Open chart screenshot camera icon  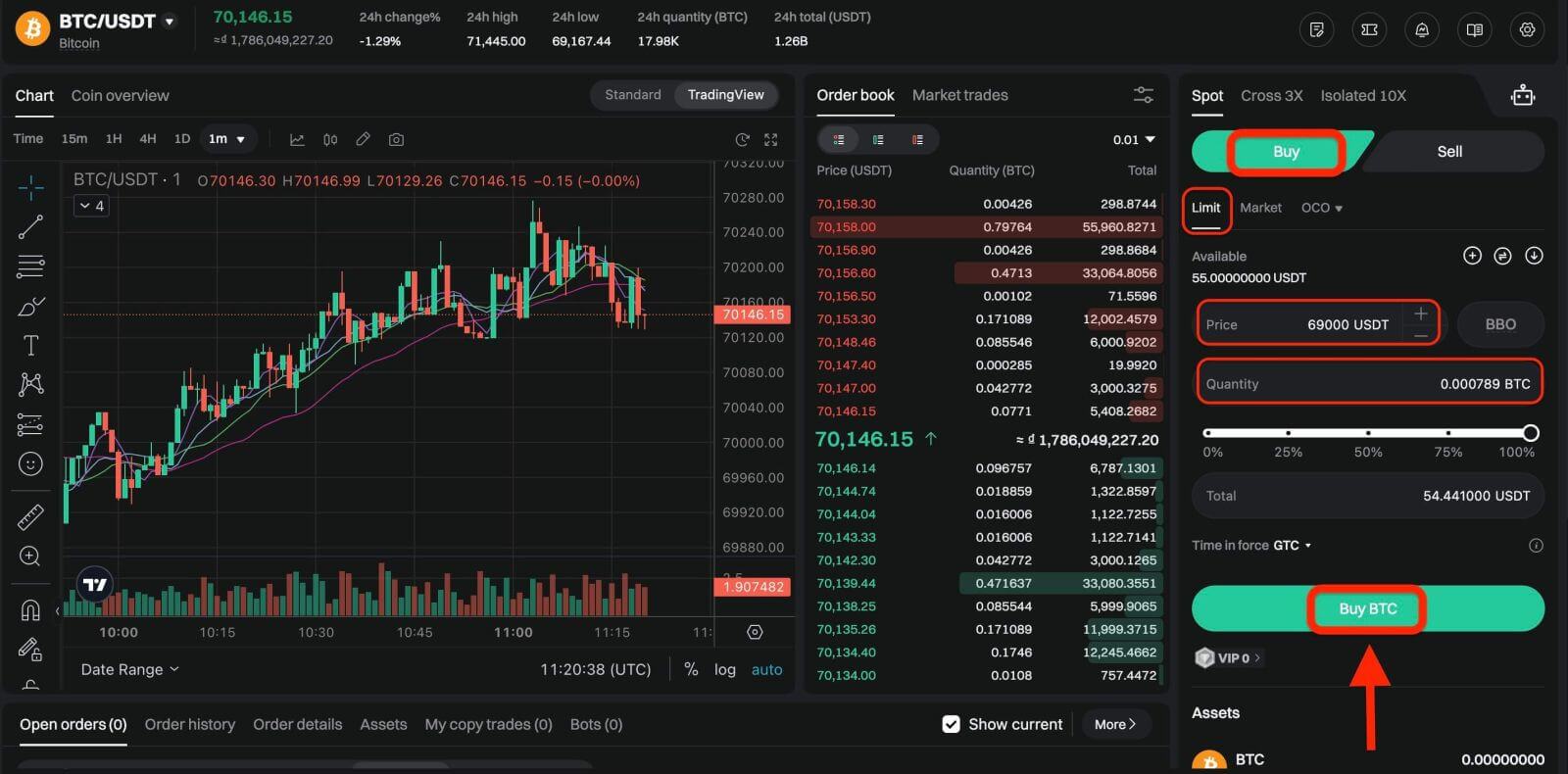pyautogui.click(x=396, y=140)
